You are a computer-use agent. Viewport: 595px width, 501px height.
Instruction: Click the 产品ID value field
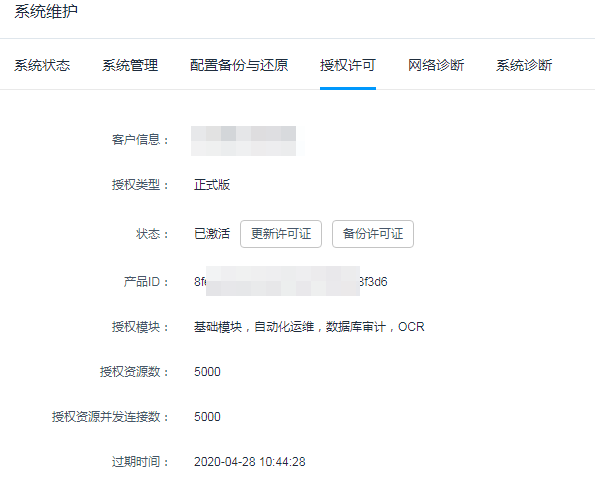click(291, 282)
